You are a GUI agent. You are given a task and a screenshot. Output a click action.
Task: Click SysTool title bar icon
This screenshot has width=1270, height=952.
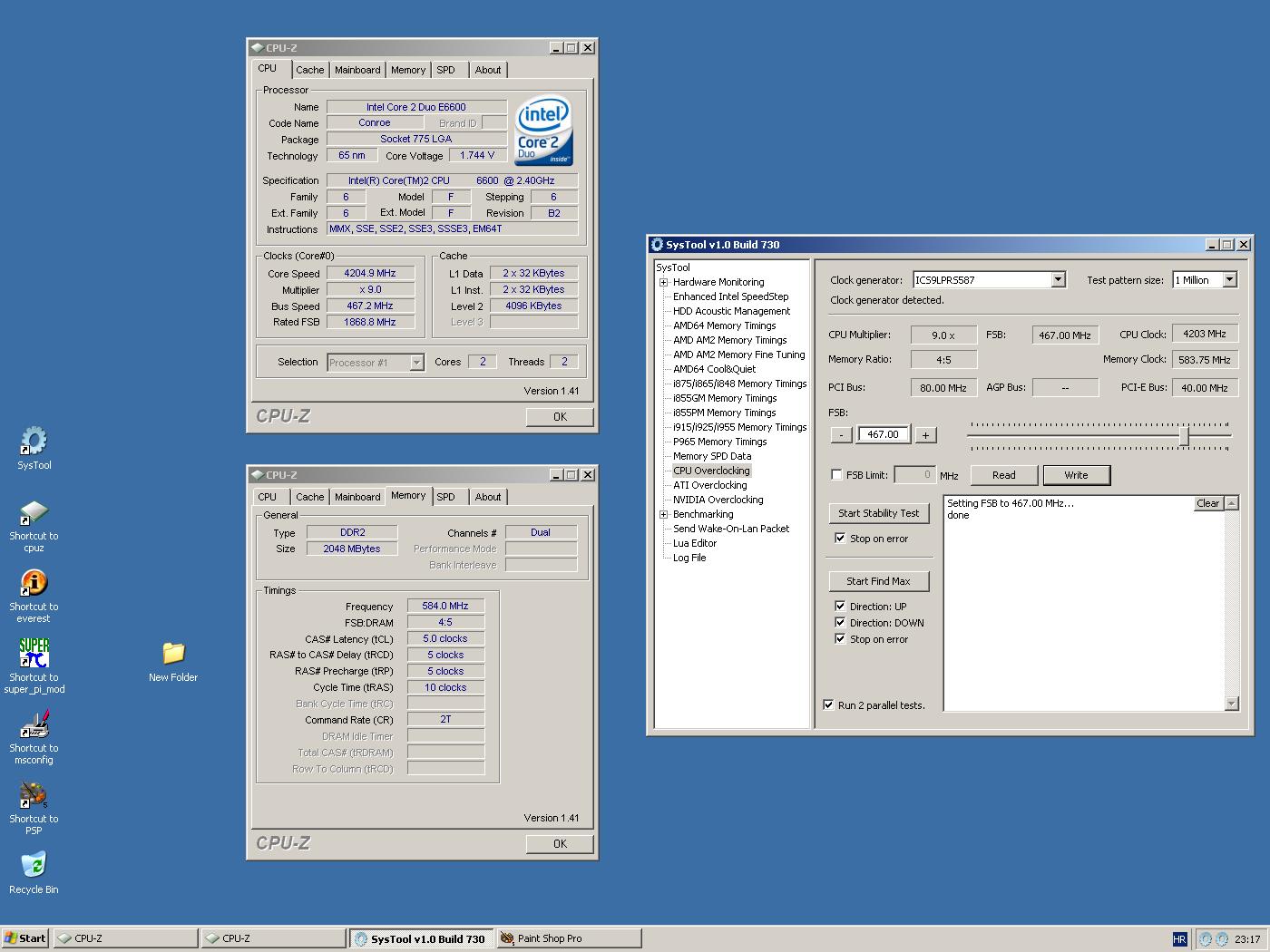[x=657, y=245]
